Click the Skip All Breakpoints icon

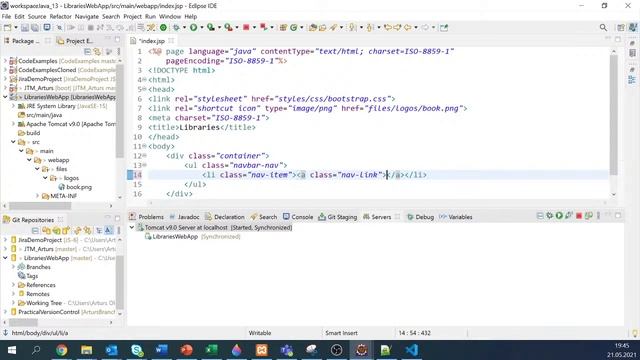[x=59, y=27]
